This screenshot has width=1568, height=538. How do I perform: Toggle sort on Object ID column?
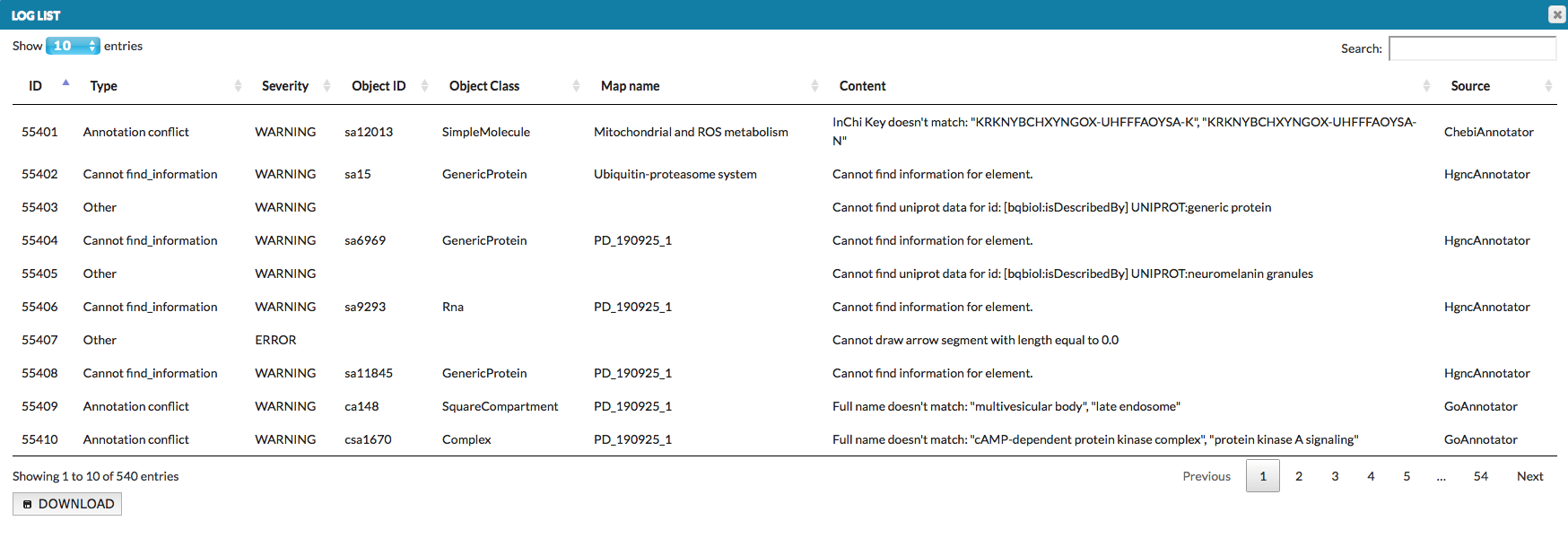tap(424, 86)
